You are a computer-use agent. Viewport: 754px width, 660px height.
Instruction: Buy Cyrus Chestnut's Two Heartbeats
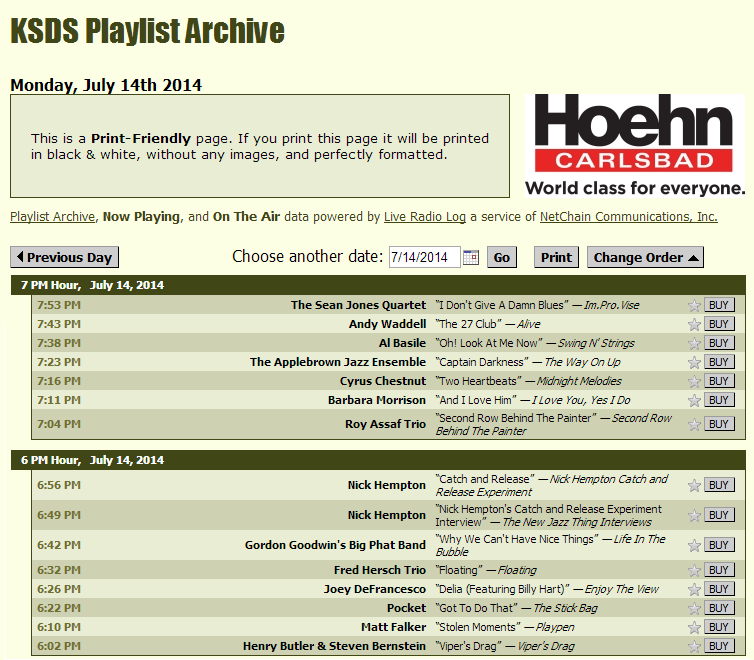click(719, 381)
